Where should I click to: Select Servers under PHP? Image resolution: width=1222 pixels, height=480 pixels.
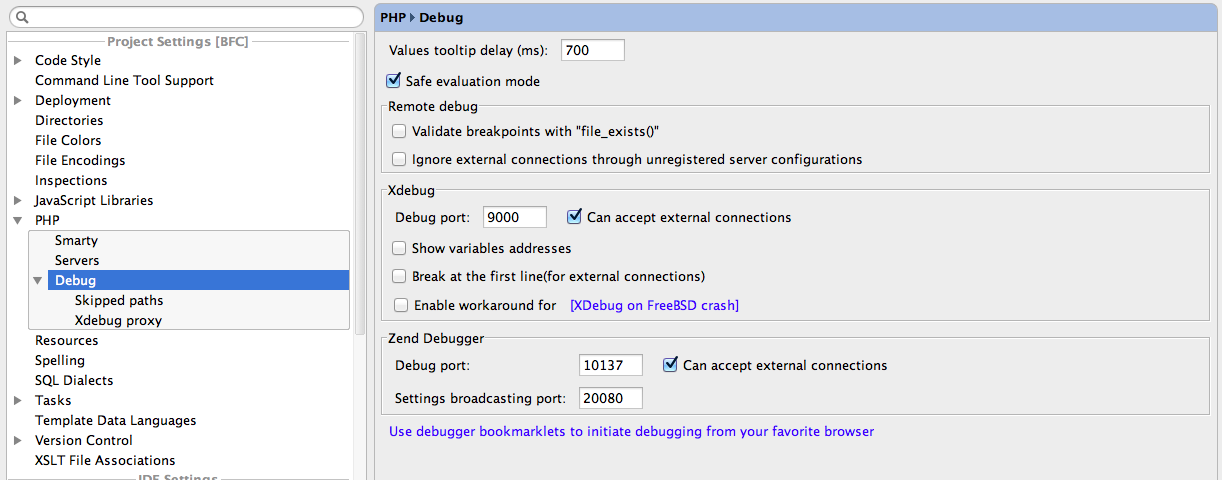pyautogui.click(x=77, y=260)
